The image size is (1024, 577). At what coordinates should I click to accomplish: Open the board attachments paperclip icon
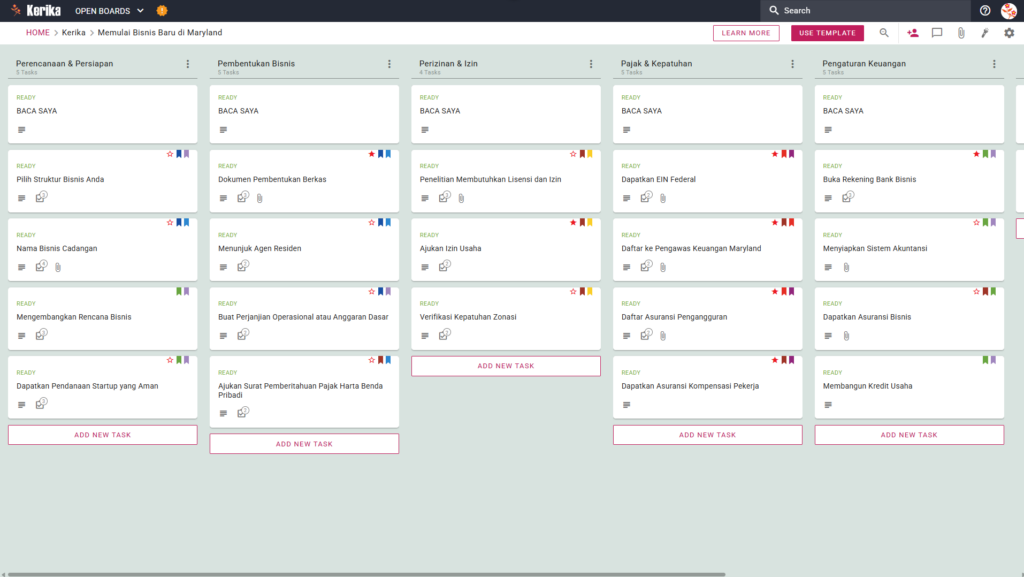click(961, 33)
